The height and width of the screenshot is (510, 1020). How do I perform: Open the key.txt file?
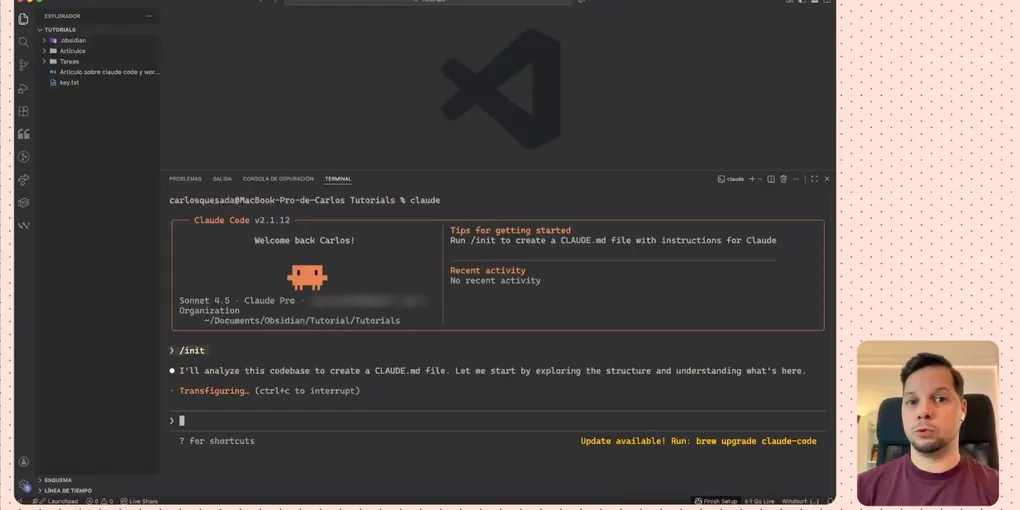click(64, 83)
